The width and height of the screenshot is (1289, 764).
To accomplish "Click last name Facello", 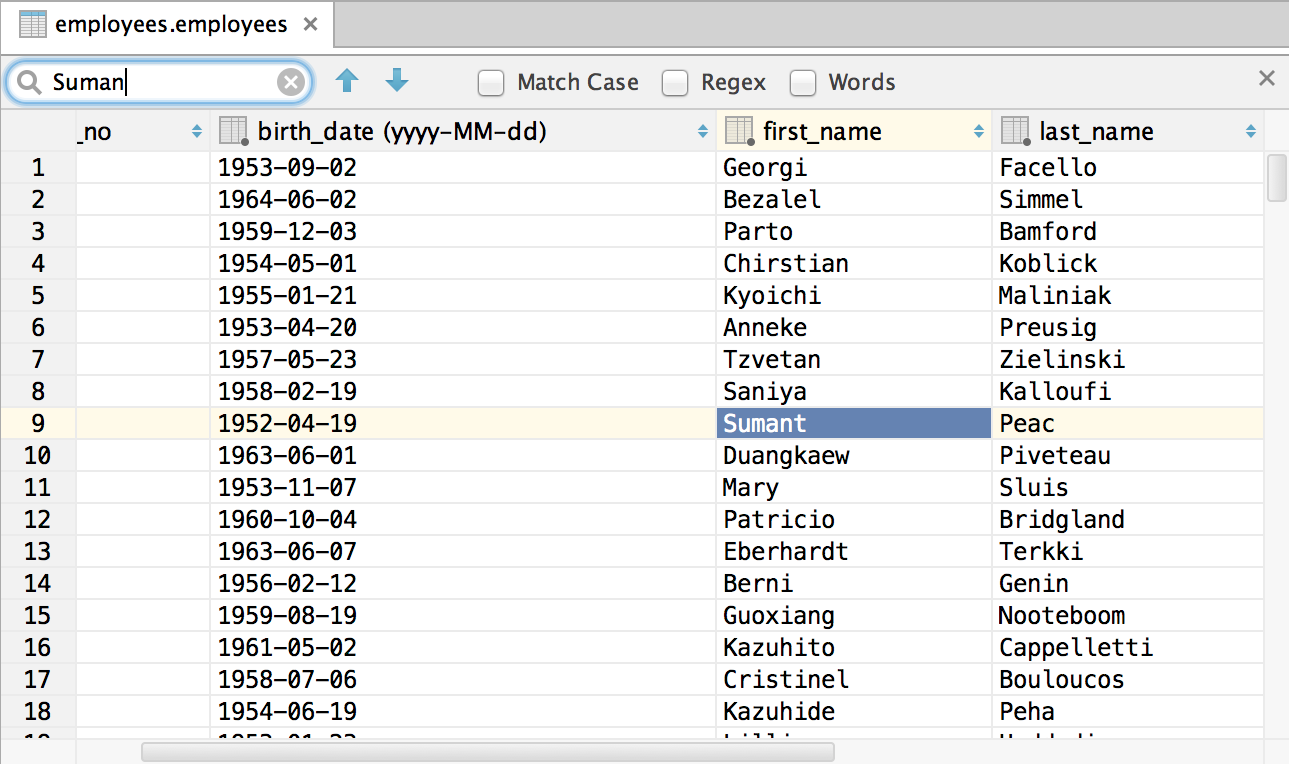I will coord(1048,167).
